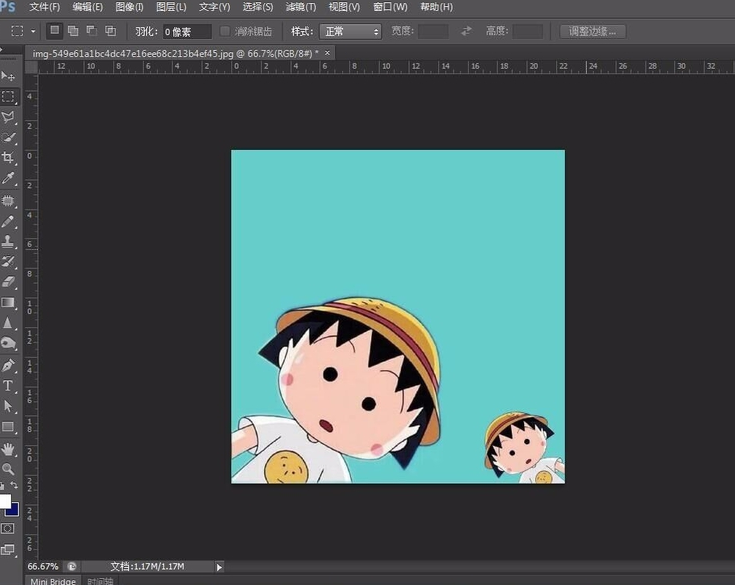Select the Eyedropper tool

[8, 178]
